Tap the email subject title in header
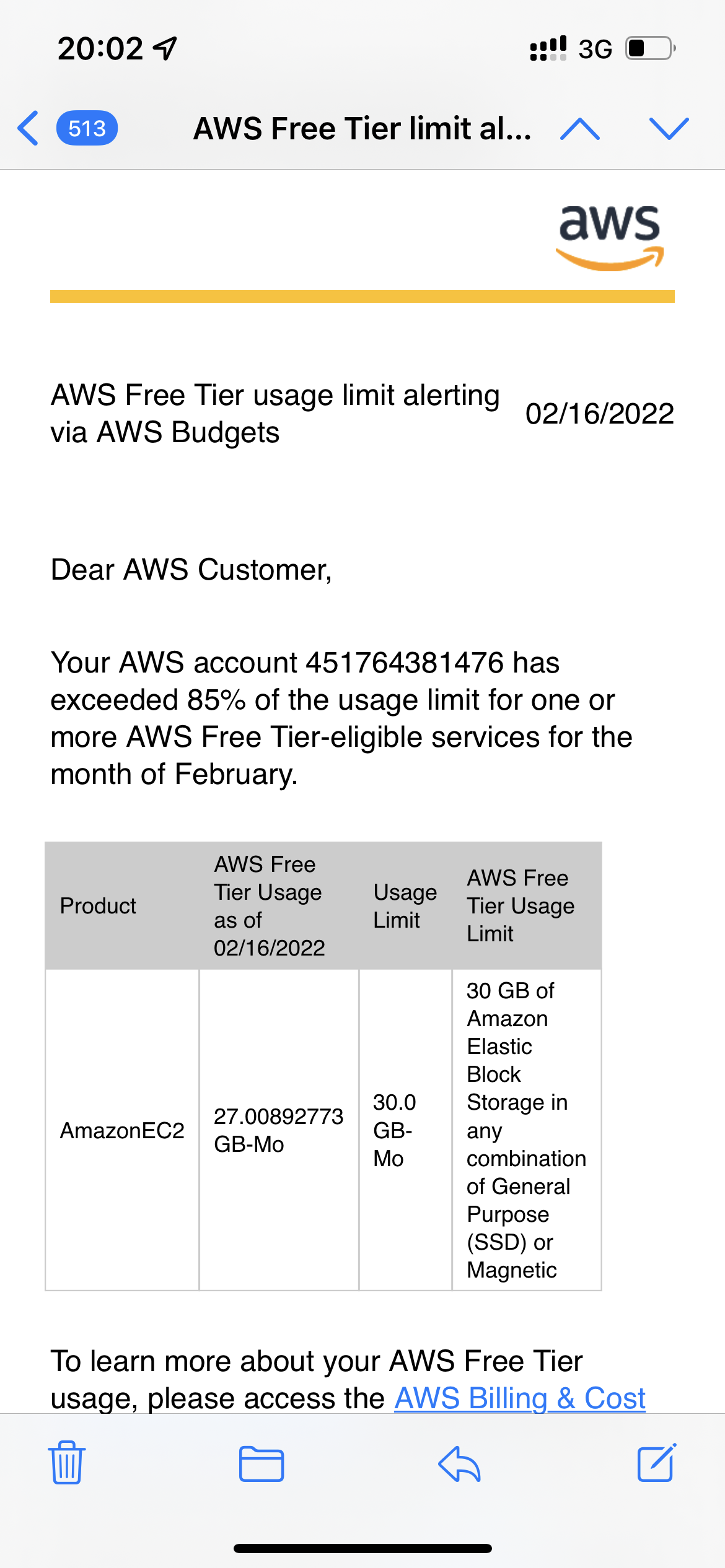The image size is (725, 1568). tap(362, 128)
